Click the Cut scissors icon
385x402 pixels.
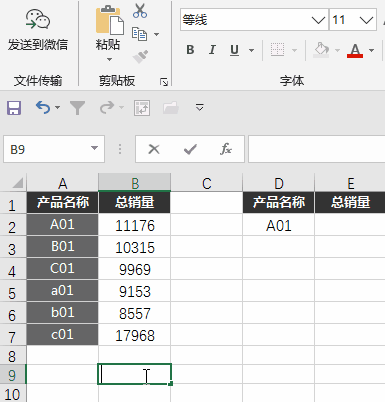tap(140, 11)
